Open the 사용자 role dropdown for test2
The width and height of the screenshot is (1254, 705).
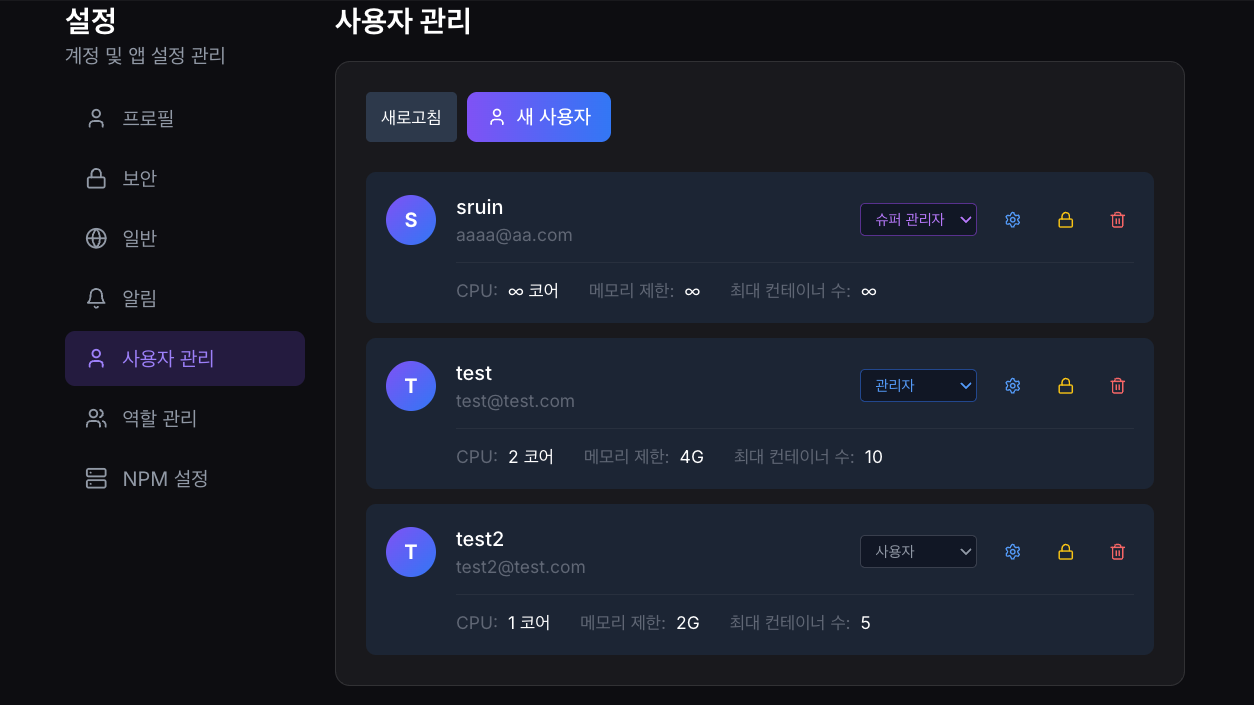tap(918, 551)
